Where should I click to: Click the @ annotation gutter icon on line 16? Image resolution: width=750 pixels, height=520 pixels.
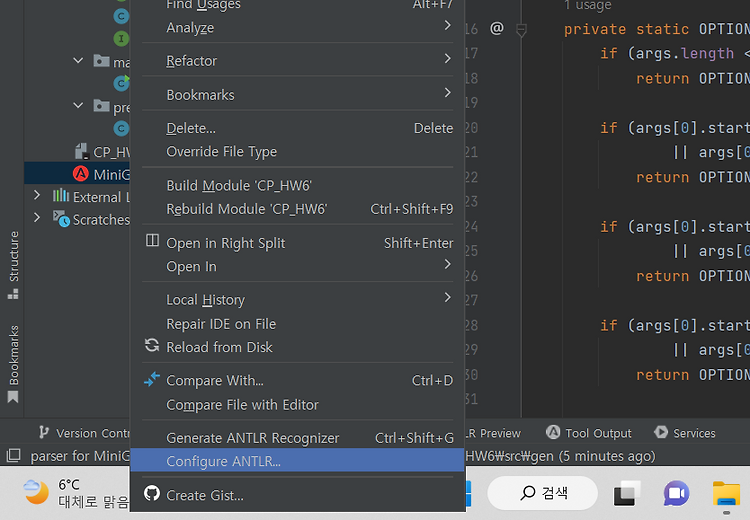(497, 28)
